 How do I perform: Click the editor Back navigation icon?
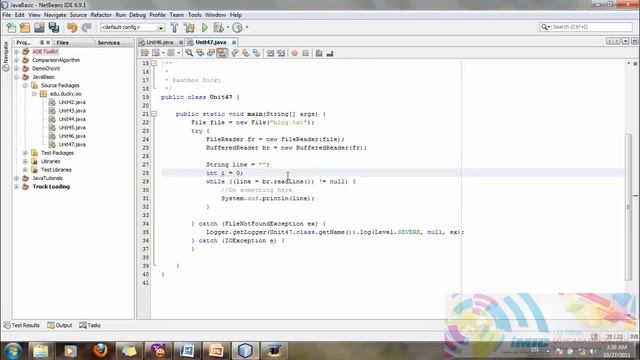pyautogui.click(x=156, y=53)
